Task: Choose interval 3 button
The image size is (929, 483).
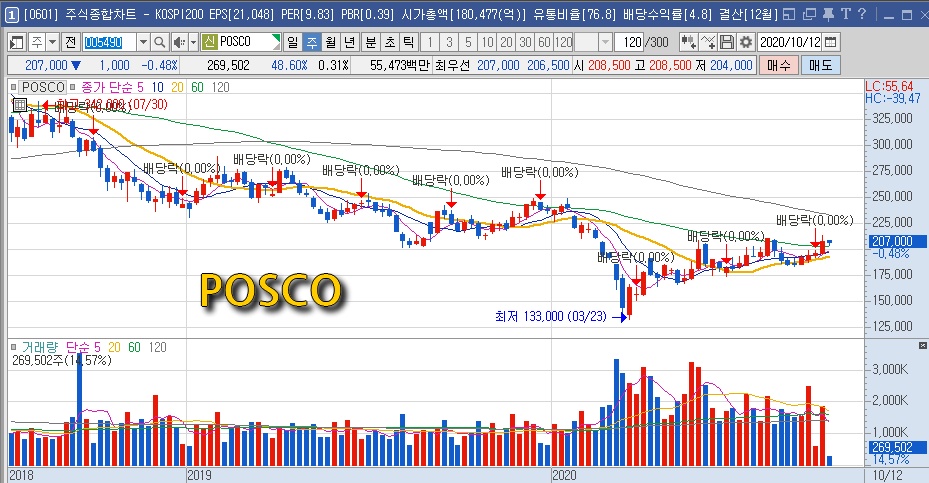Action: pyautogui.click(x=449, y=42)
